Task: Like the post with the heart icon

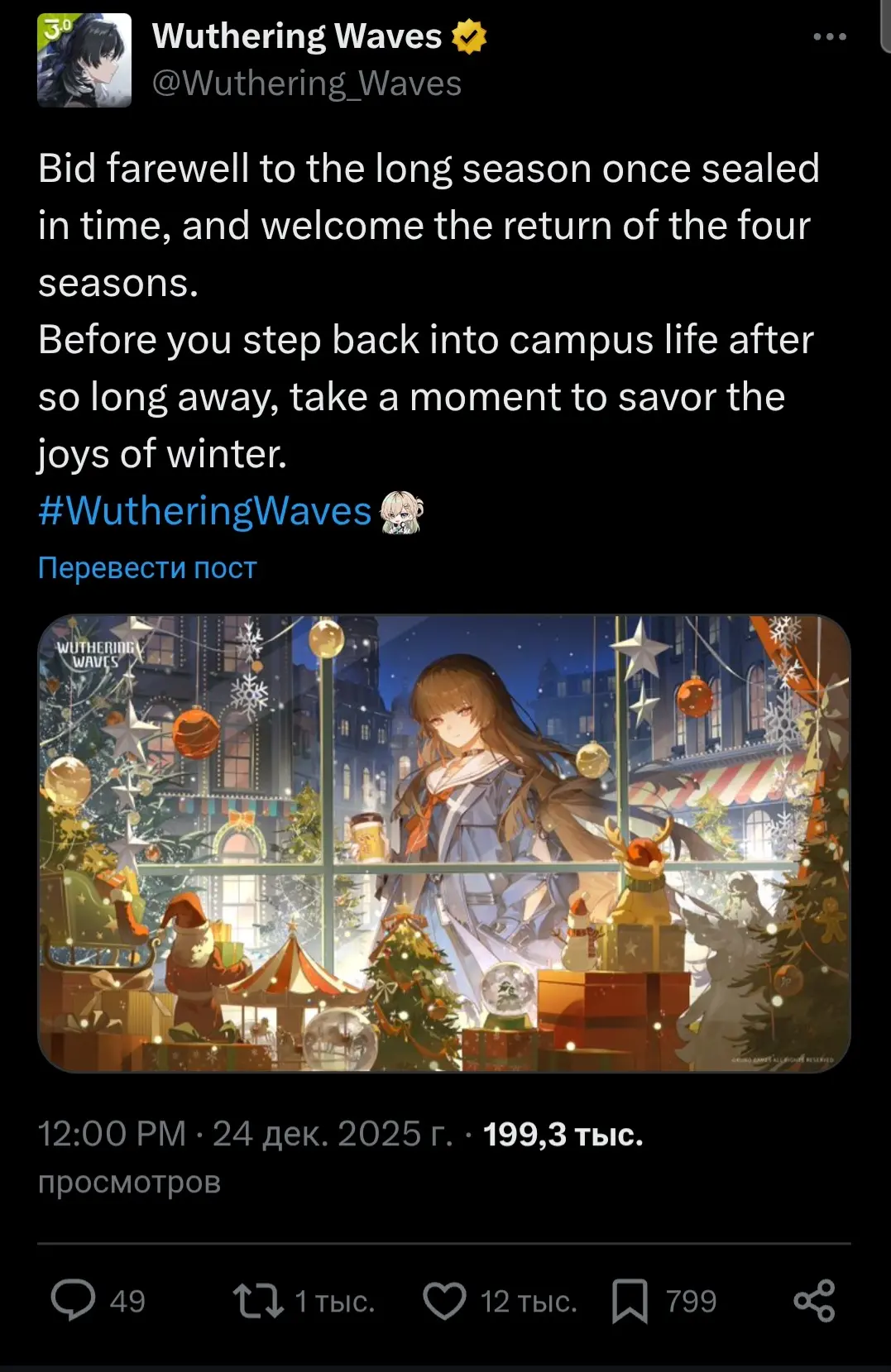Action: pyautogui.click(x=445, y=1301)
